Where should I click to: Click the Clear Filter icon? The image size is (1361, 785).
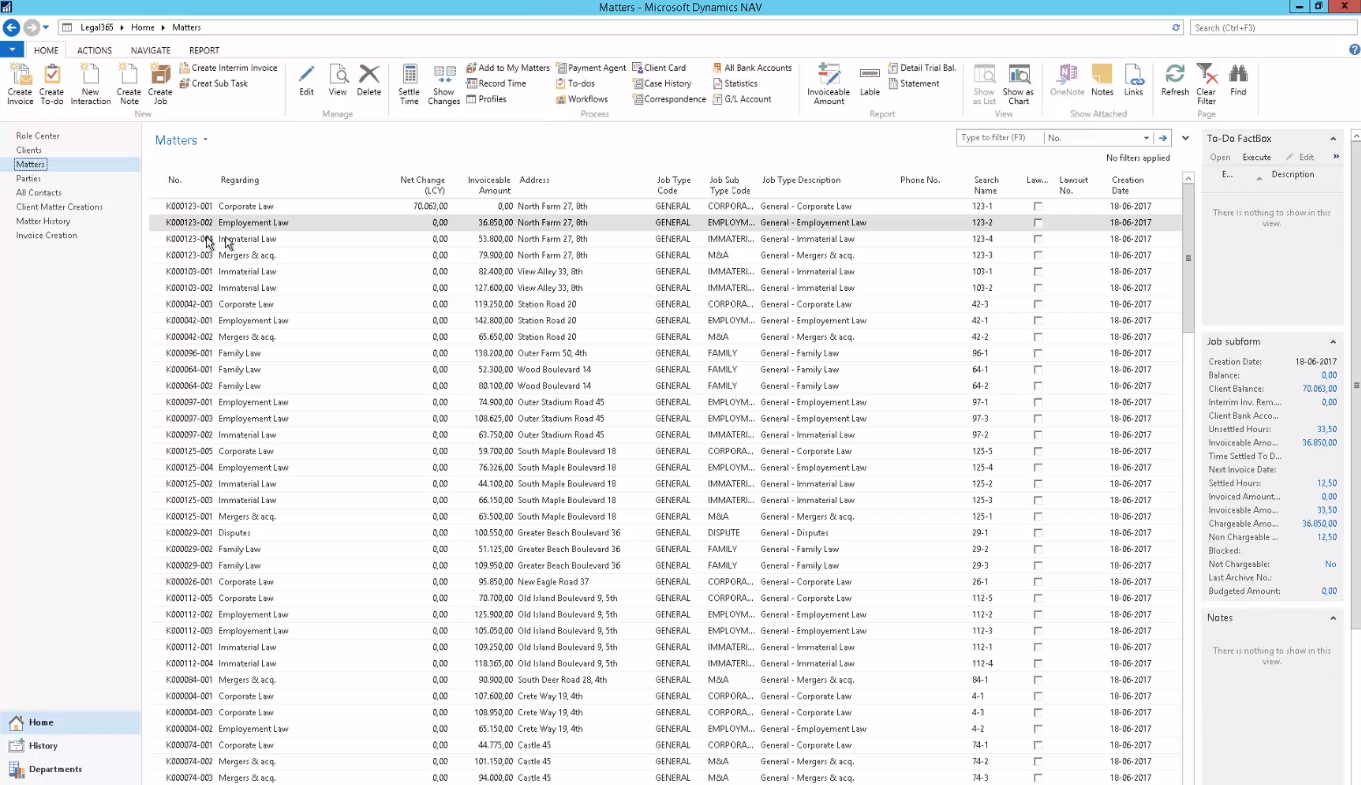(1207, 84)
